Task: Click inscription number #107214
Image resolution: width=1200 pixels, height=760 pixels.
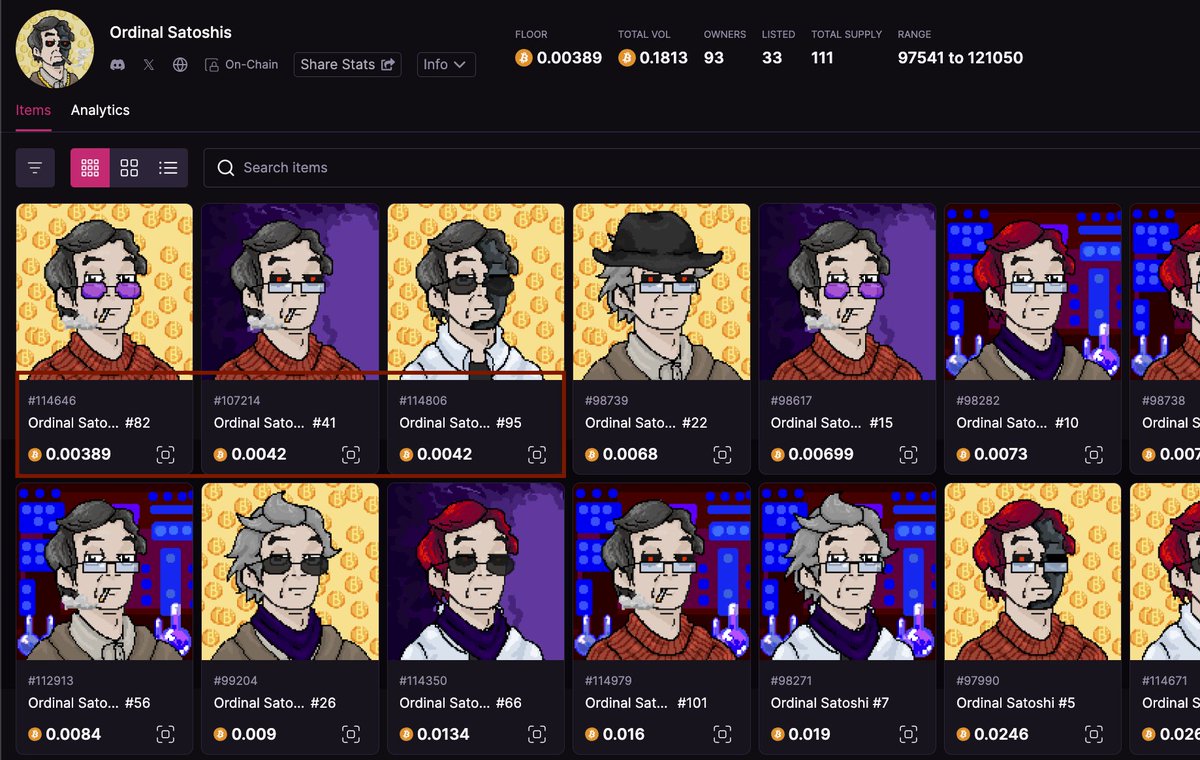Action: 238,401
